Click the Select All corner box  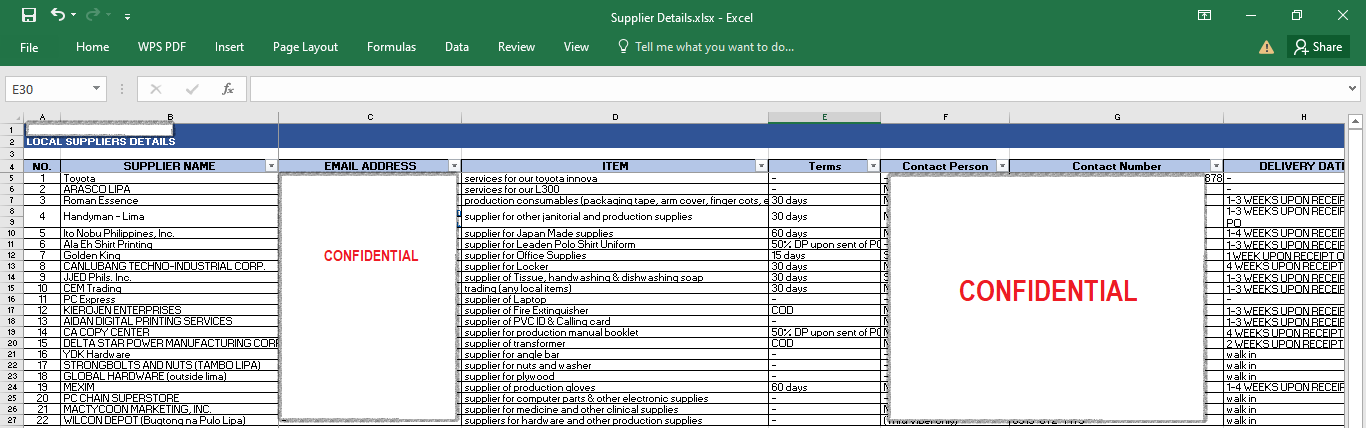pos(12,118)
